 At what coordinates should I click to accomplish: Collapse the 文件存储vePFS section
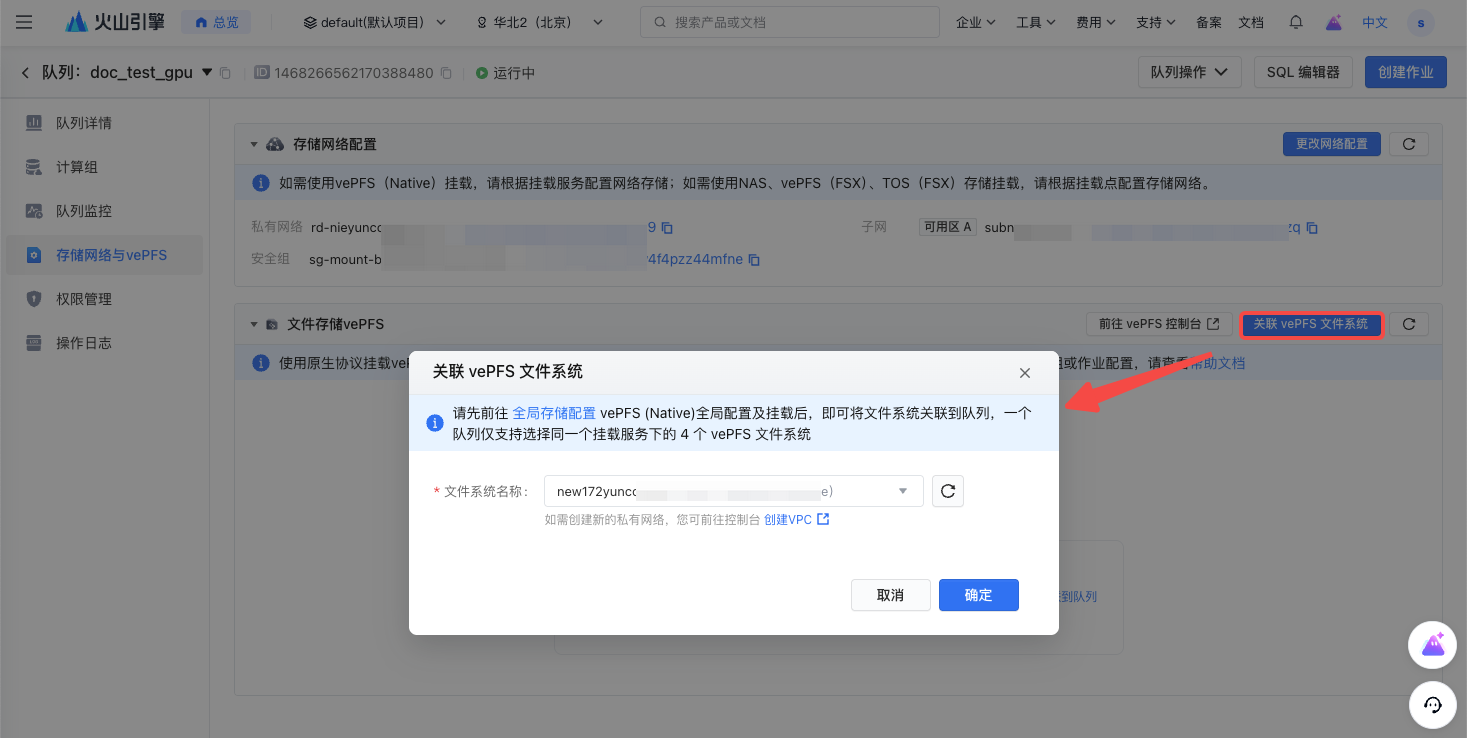[x=254, y=324]
